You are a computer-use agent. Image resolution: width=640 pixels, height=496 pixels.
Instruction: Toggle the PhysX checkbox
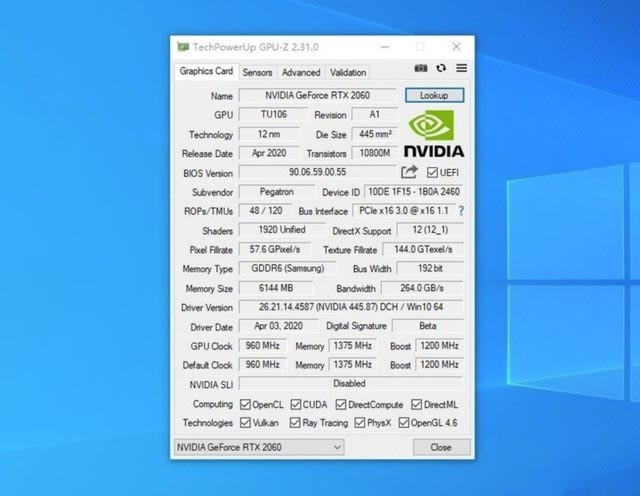click(360, 423)
